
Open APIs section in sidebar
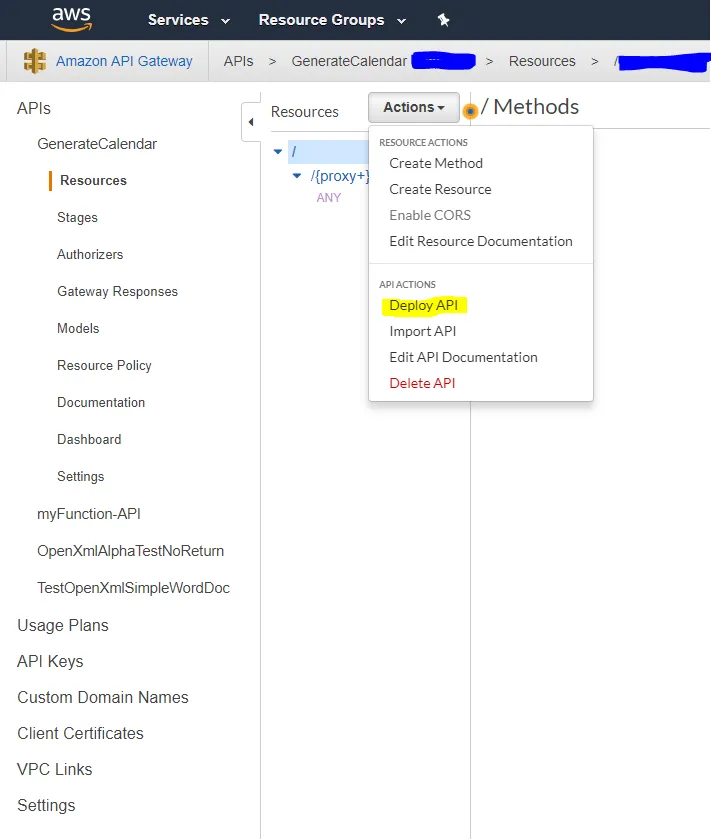34,108
